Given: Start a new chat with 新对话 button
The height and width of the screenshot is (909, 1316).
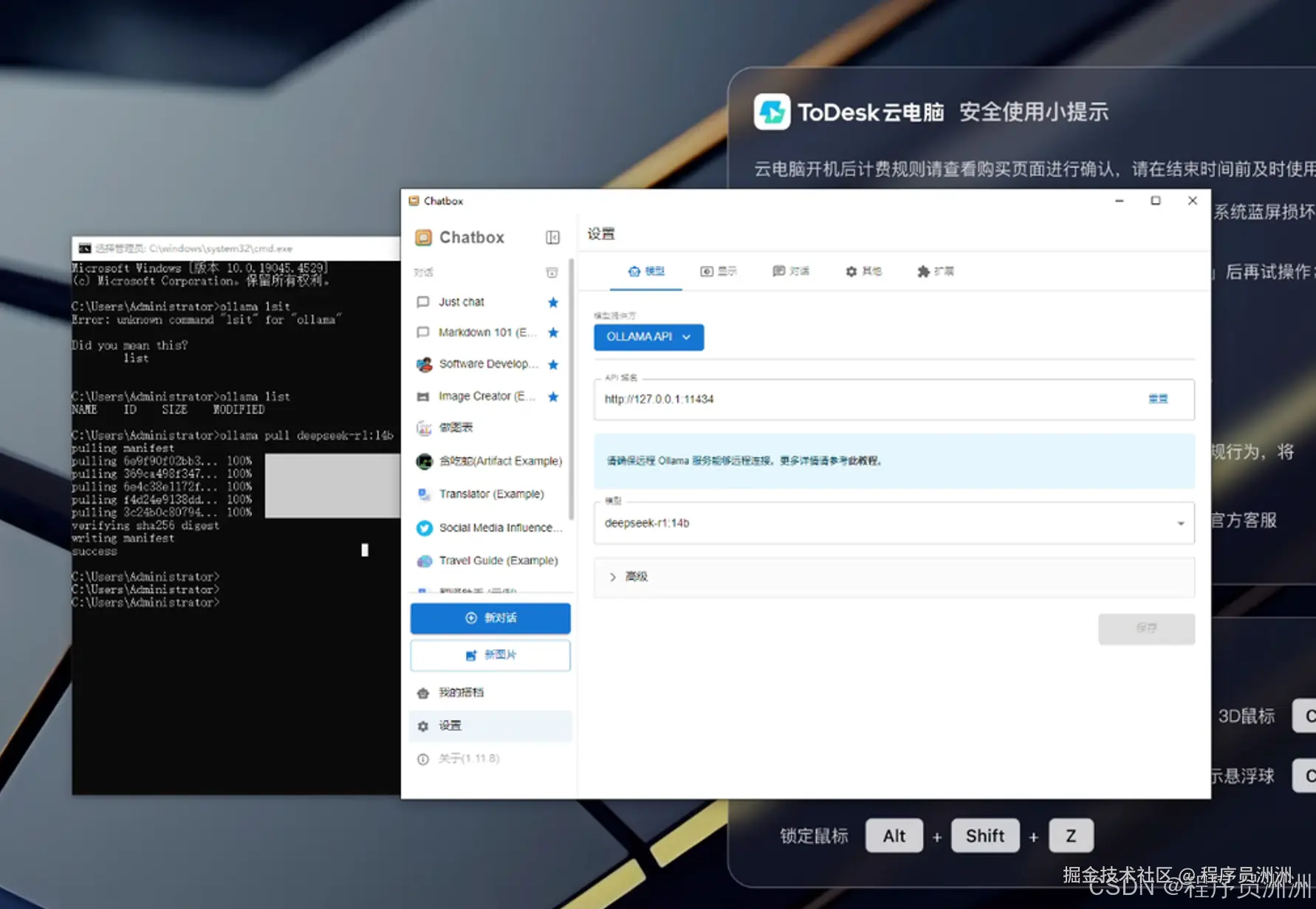Looking at the screenshot, I should (x=490, y=618).
